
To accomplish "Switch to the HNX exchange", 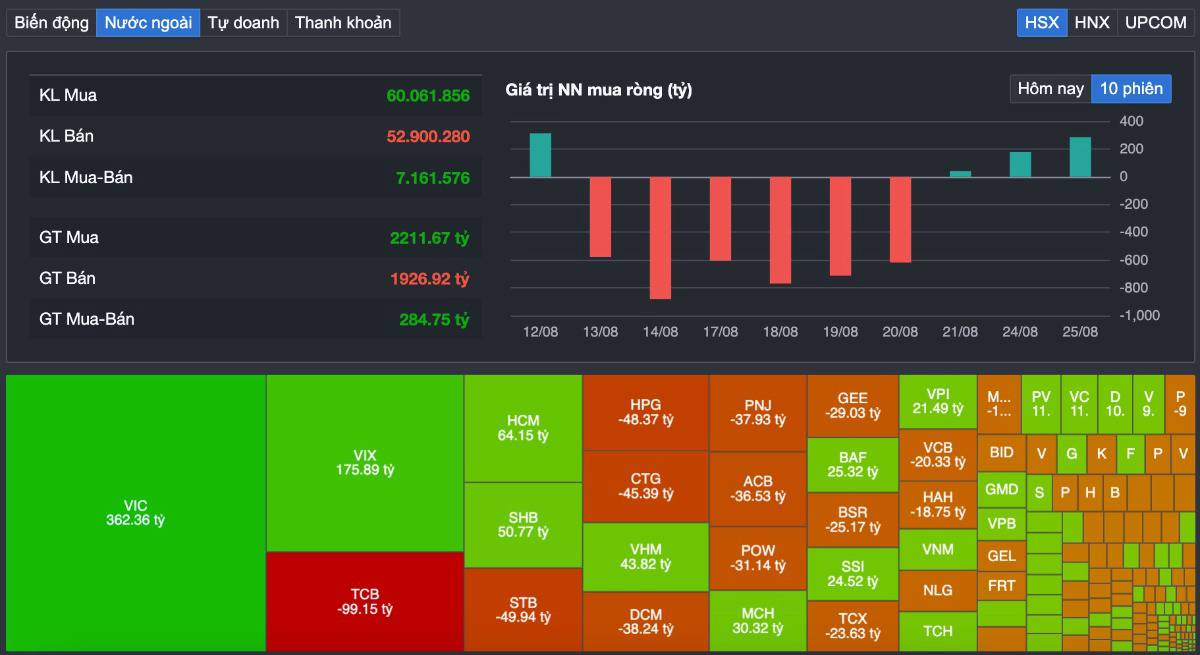I will [x=1092, y=22].
